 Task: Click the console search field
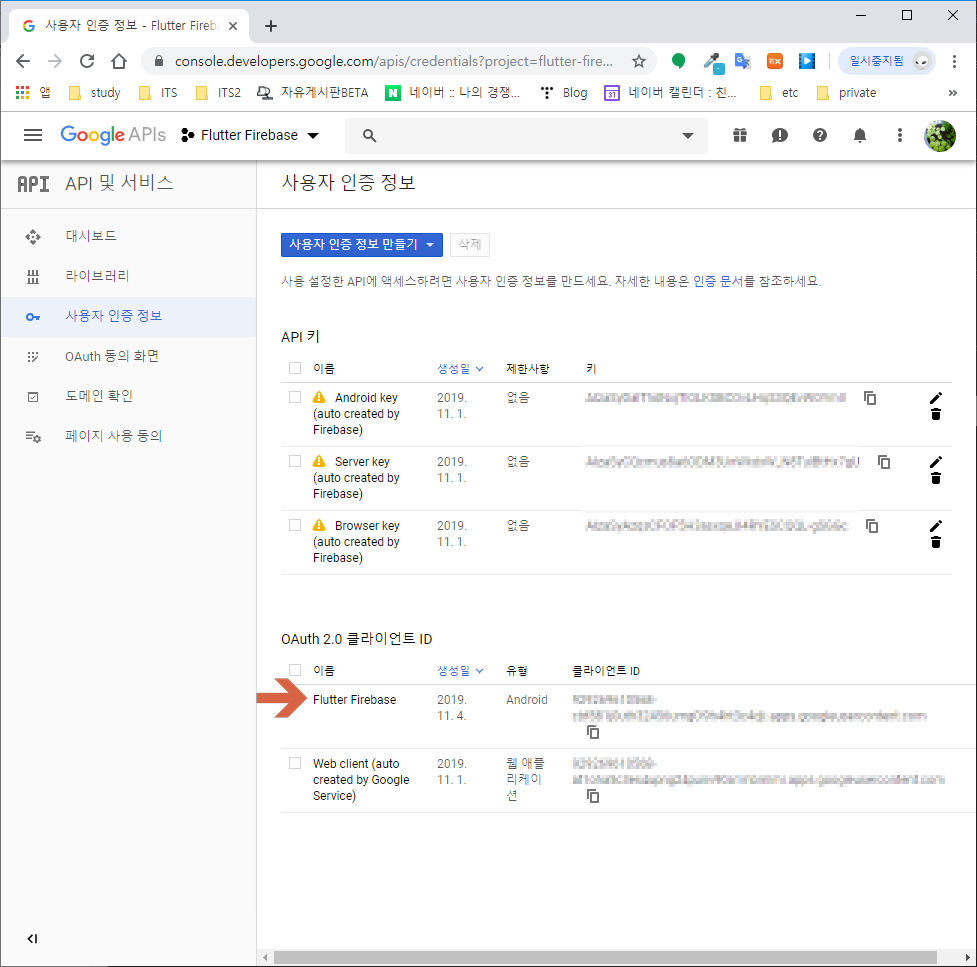click(527, 135)
